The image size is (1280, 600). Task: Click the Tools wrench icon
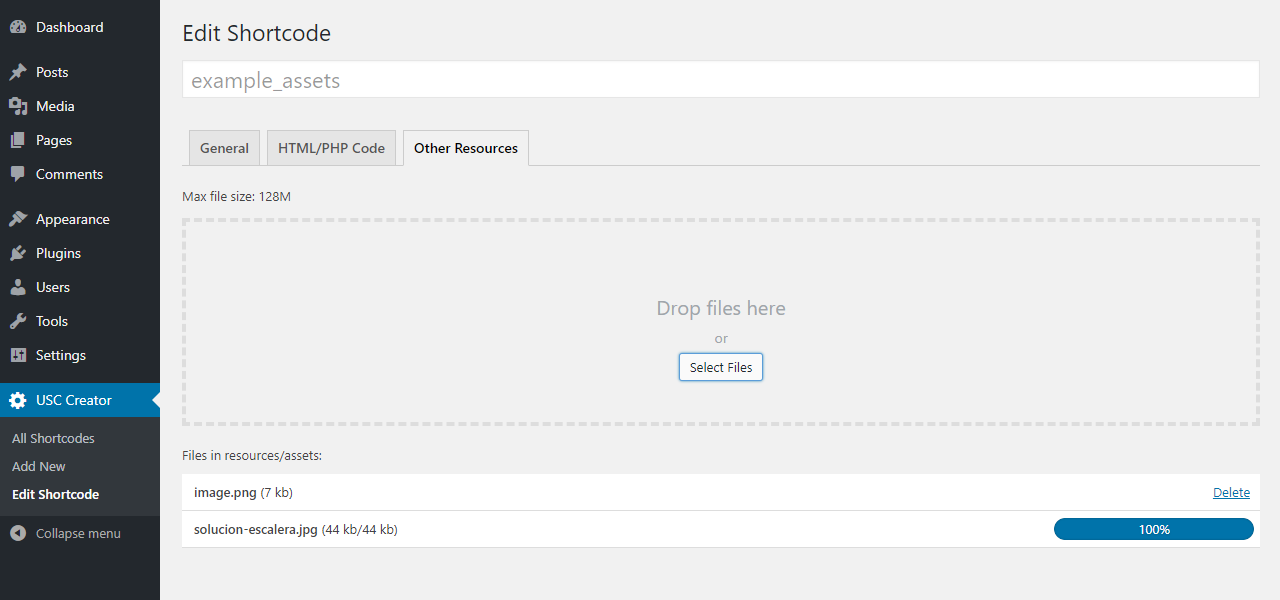click(x=18, y=321)
